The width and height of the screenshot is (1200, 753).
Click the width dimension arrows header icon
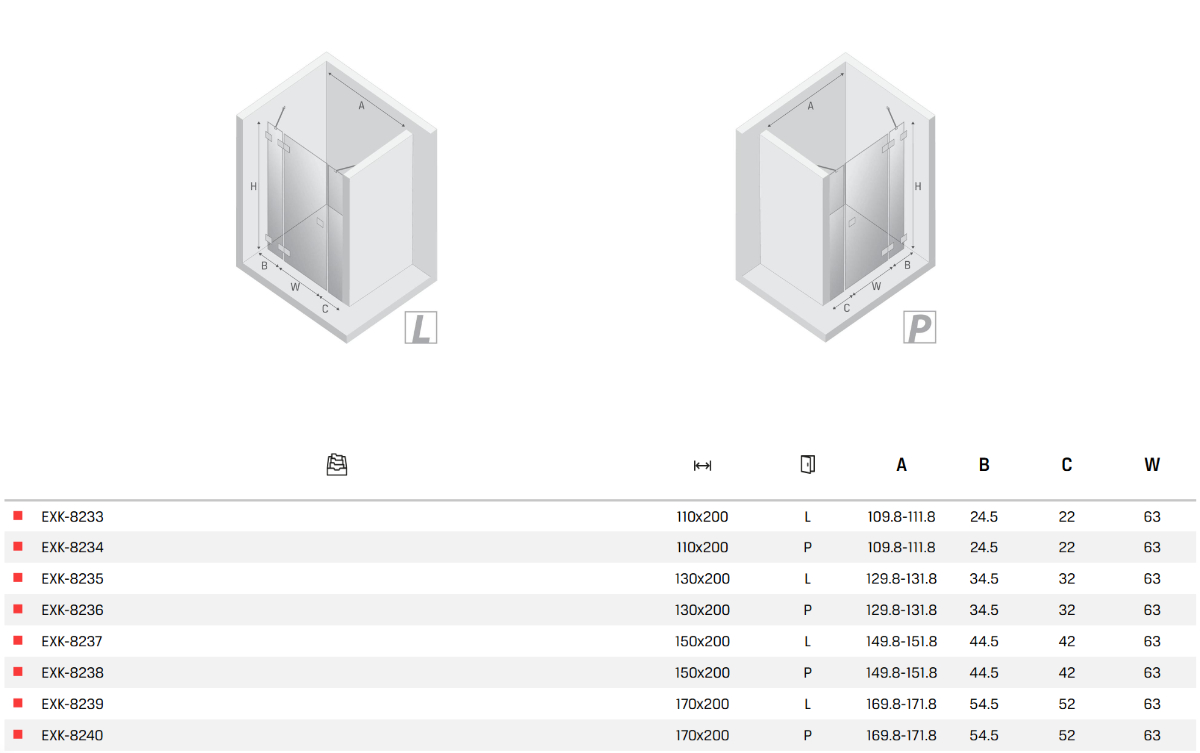pyautogui.click(x=702, y=465)
